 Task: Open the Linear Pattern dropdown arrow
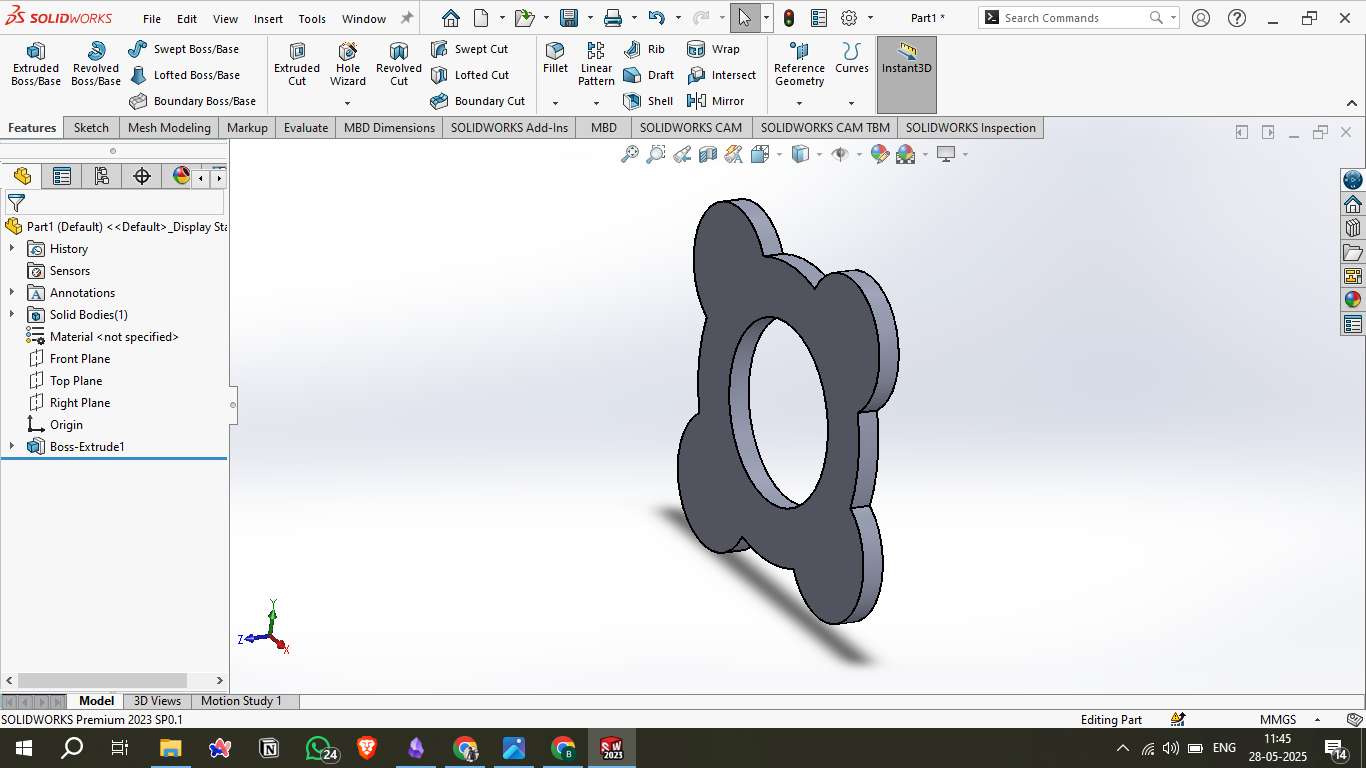596,103
